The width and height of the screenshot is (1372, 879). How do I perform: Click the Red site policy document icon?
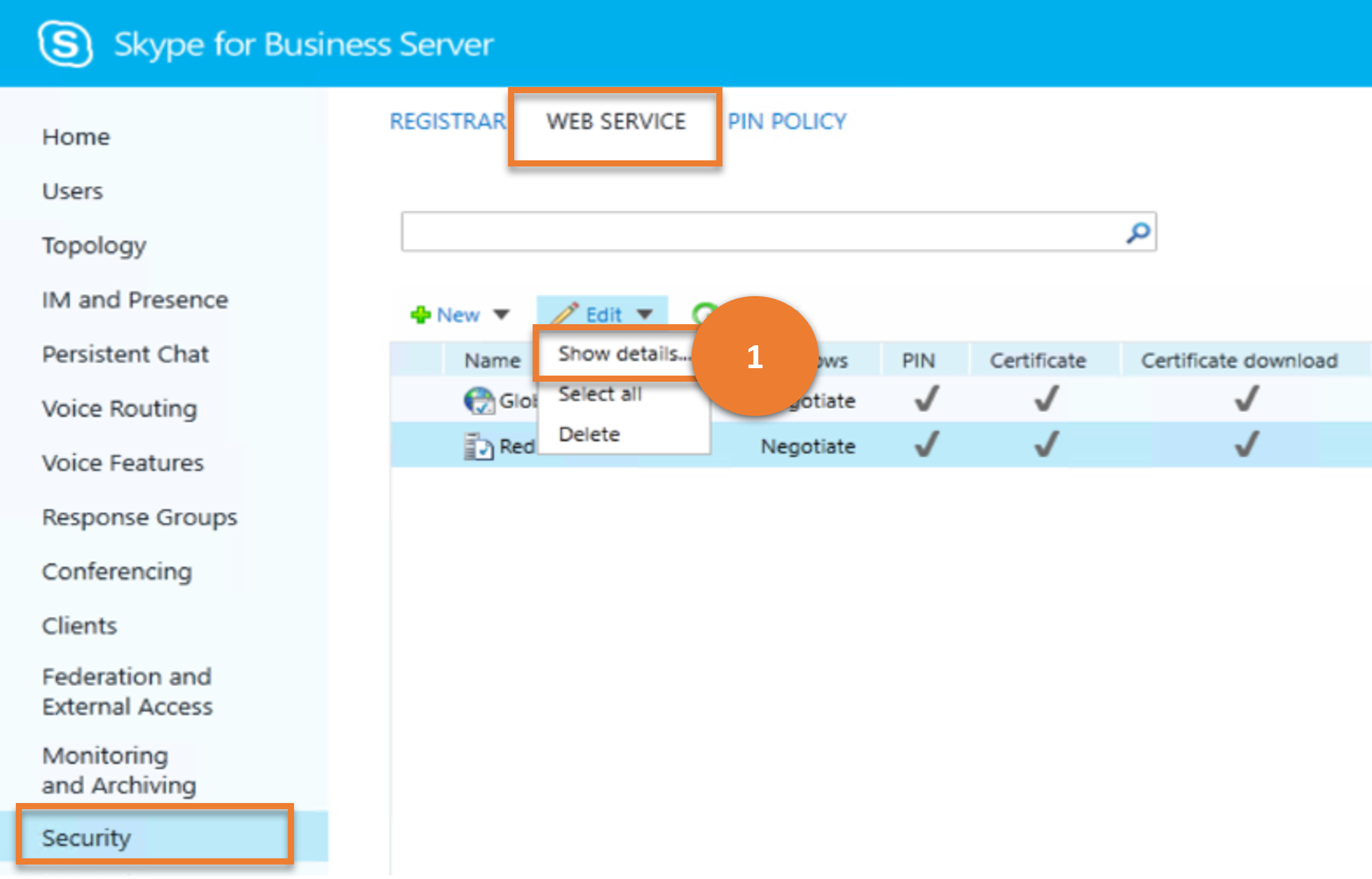(x=479, y=446)
